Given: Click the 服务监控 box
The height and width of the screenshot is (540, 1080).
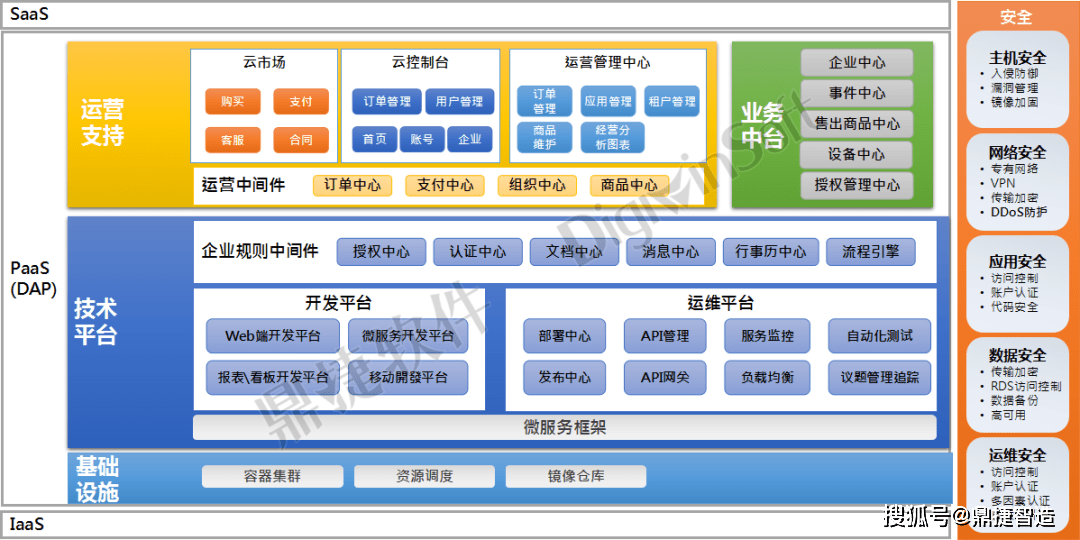Looking at the screenshot, I should tap(767, 336).
